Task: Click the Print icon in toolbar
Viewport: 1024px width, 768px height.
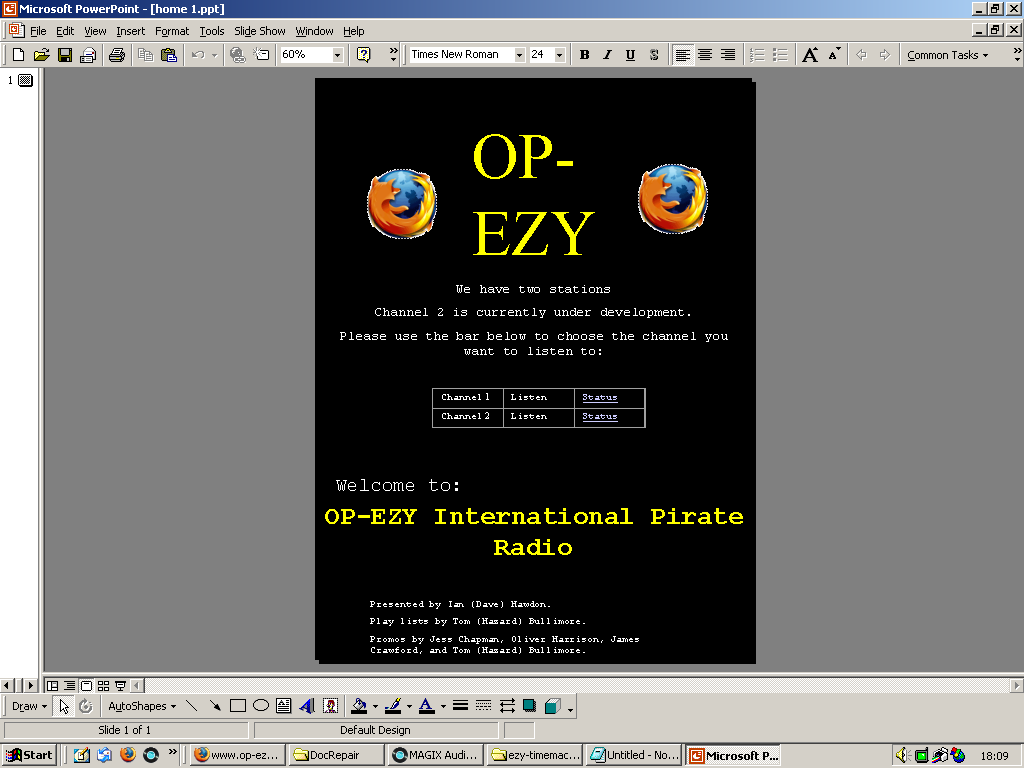Action: coord(117,55)
